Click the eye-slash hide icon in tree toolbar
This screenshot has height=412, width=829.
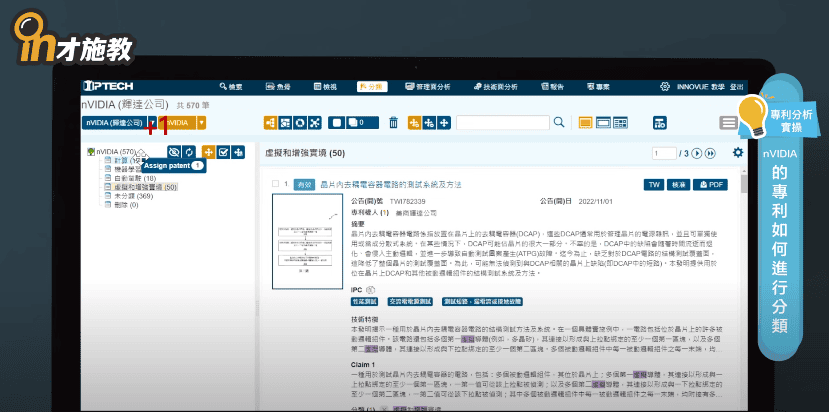(x=173, y=151)
